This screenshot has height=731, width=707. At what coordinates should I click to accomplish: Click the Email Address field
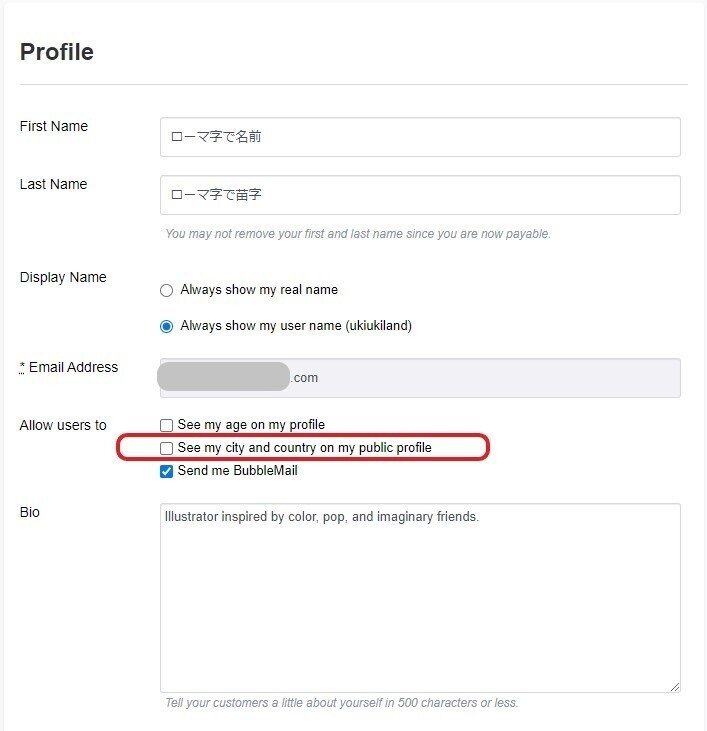point(420,378)
